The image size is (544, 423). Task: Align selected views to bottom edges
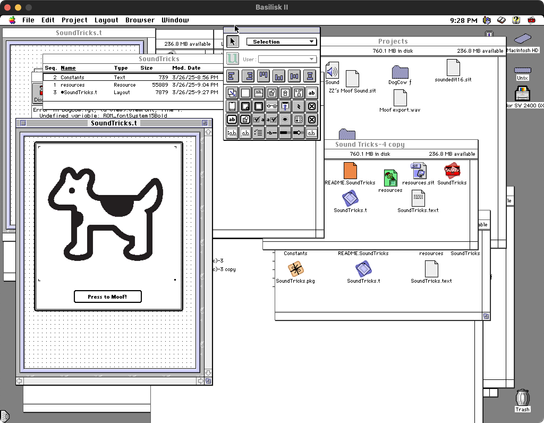[x=279, y=75]
